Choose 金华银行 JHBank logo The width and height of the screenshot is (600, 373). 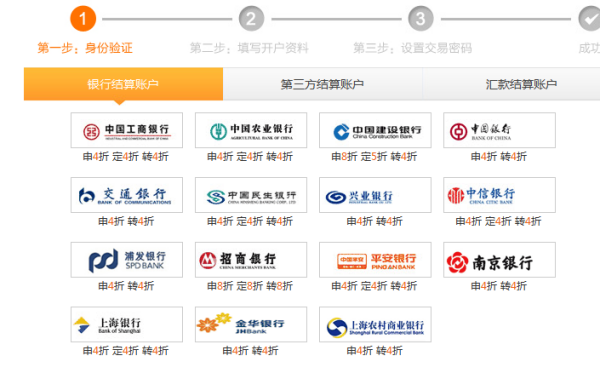click(x=251, y=324)
